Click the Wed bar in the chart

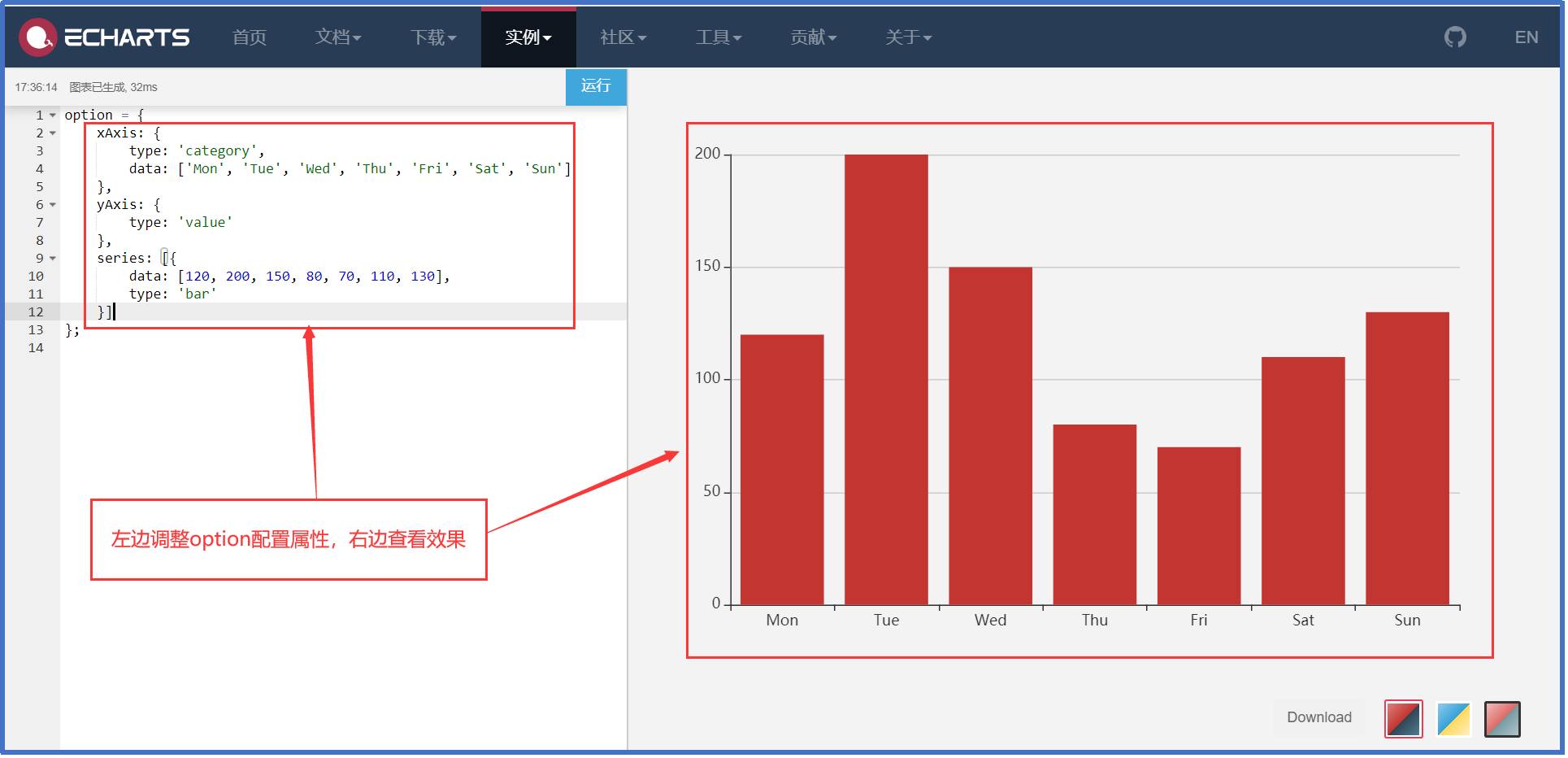(x=990, y=436)
